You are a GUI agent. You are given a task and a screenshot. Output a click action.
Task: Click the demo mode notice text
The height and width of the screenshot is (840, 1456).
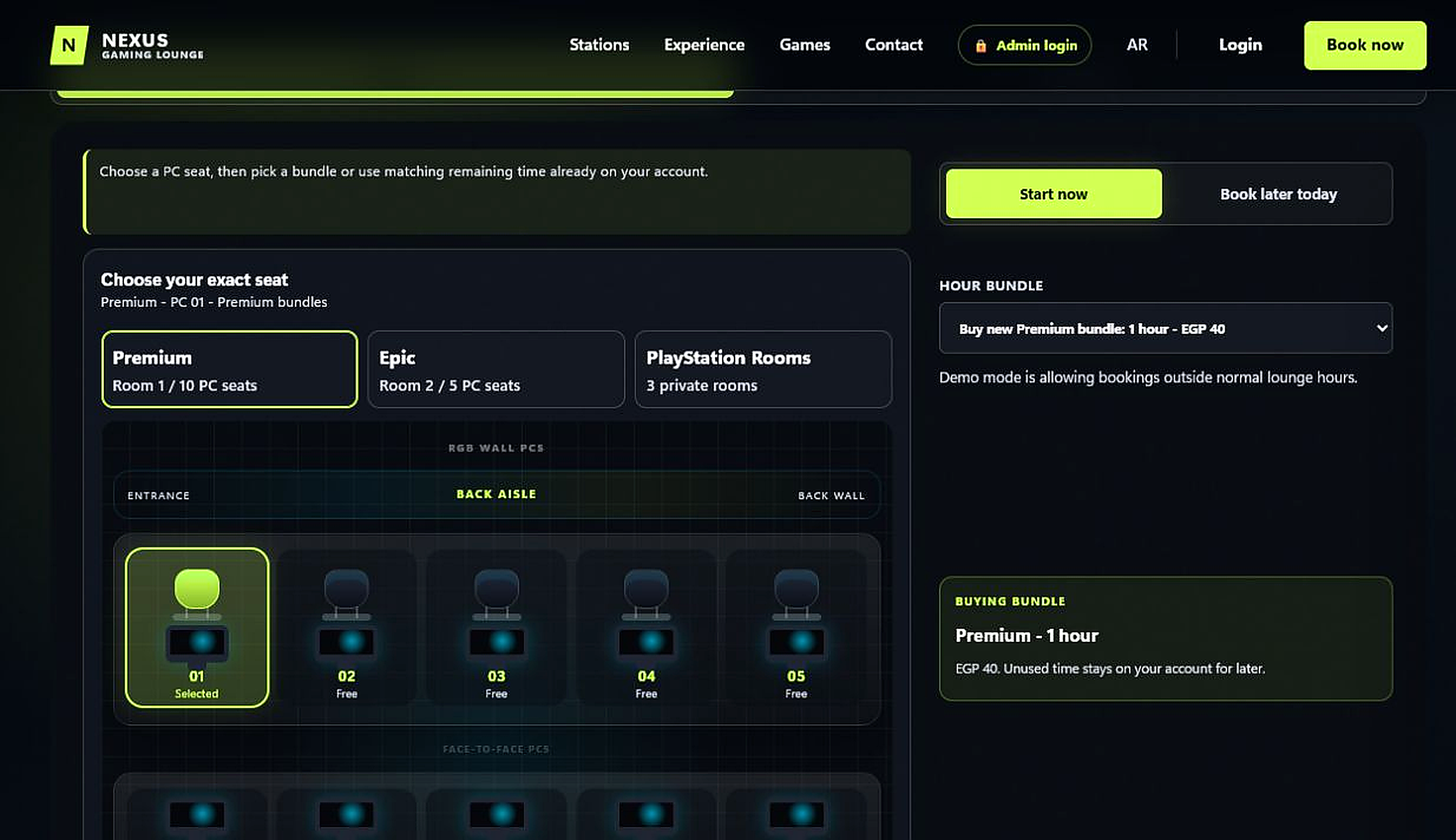1148,378
